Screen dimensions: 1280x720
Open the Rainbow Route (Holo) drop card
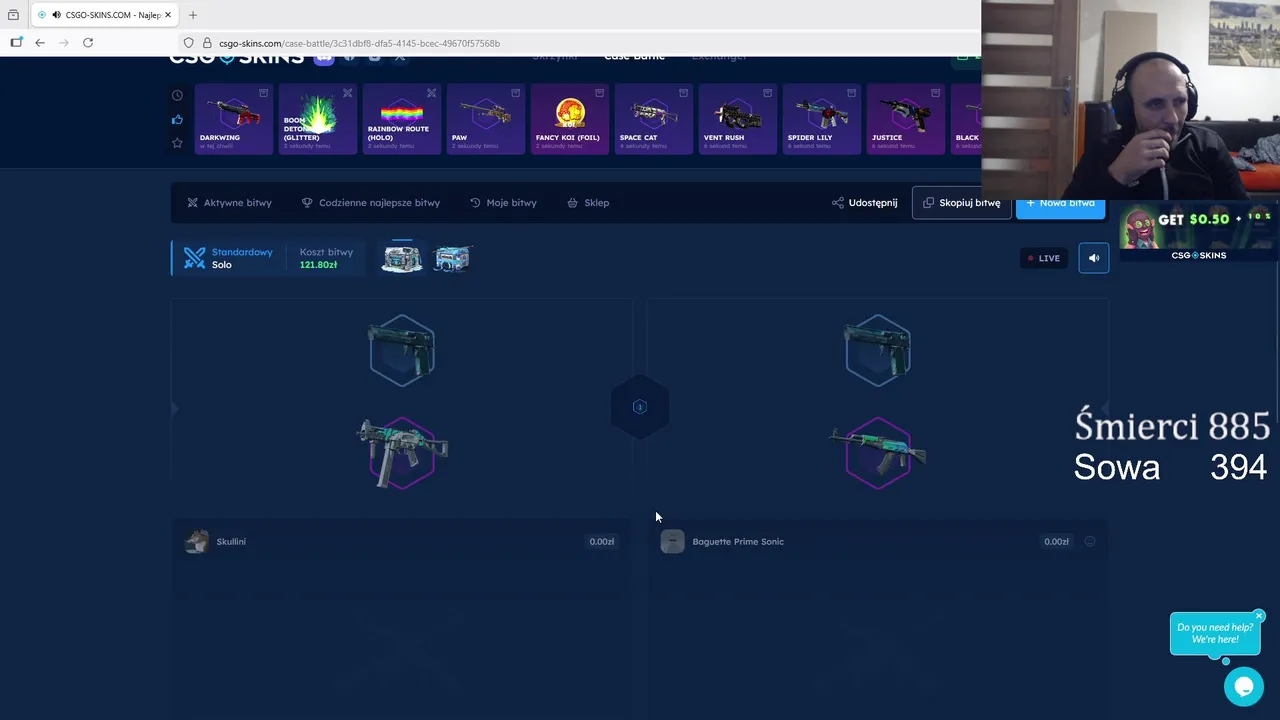(401, 119)
